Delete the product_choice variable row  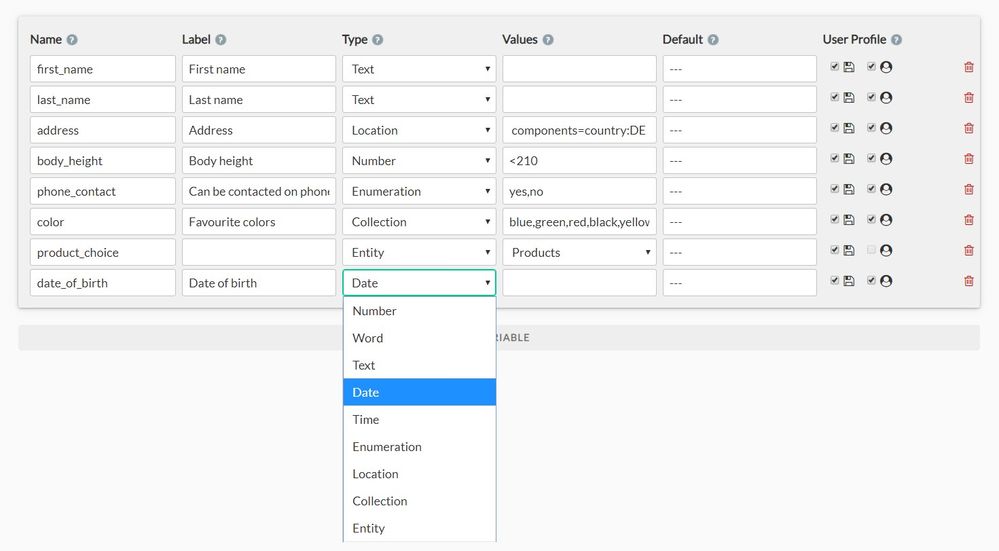[x=968, y=250]
